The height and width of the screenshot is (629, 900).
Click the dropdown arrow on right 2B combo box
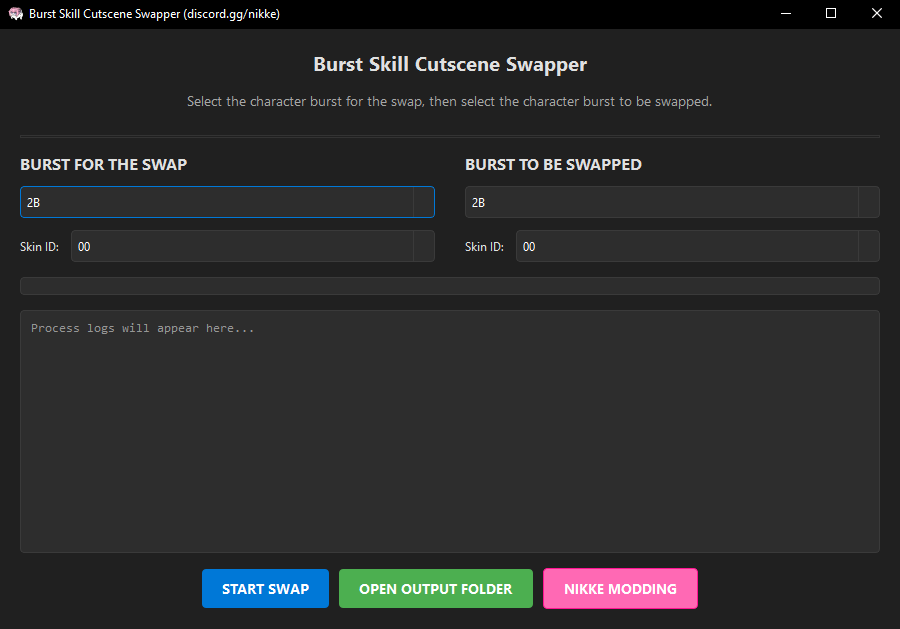868,202
